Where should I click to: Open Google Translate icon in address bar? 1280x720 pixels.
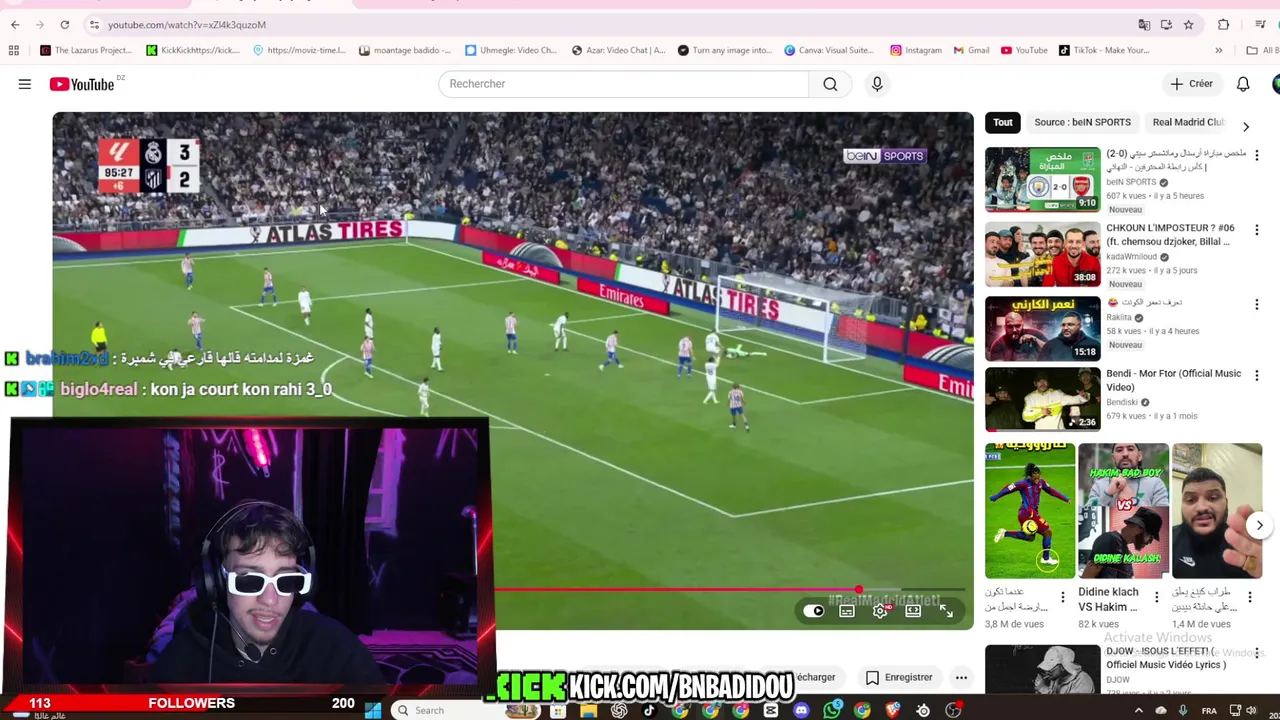point(1144,24)
